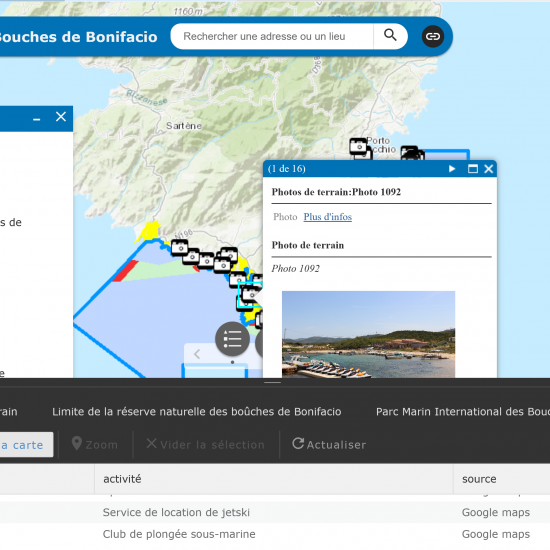Viewport: 550px width, 550px height.
Task: Focus the address search field
Action: (272, 36)
